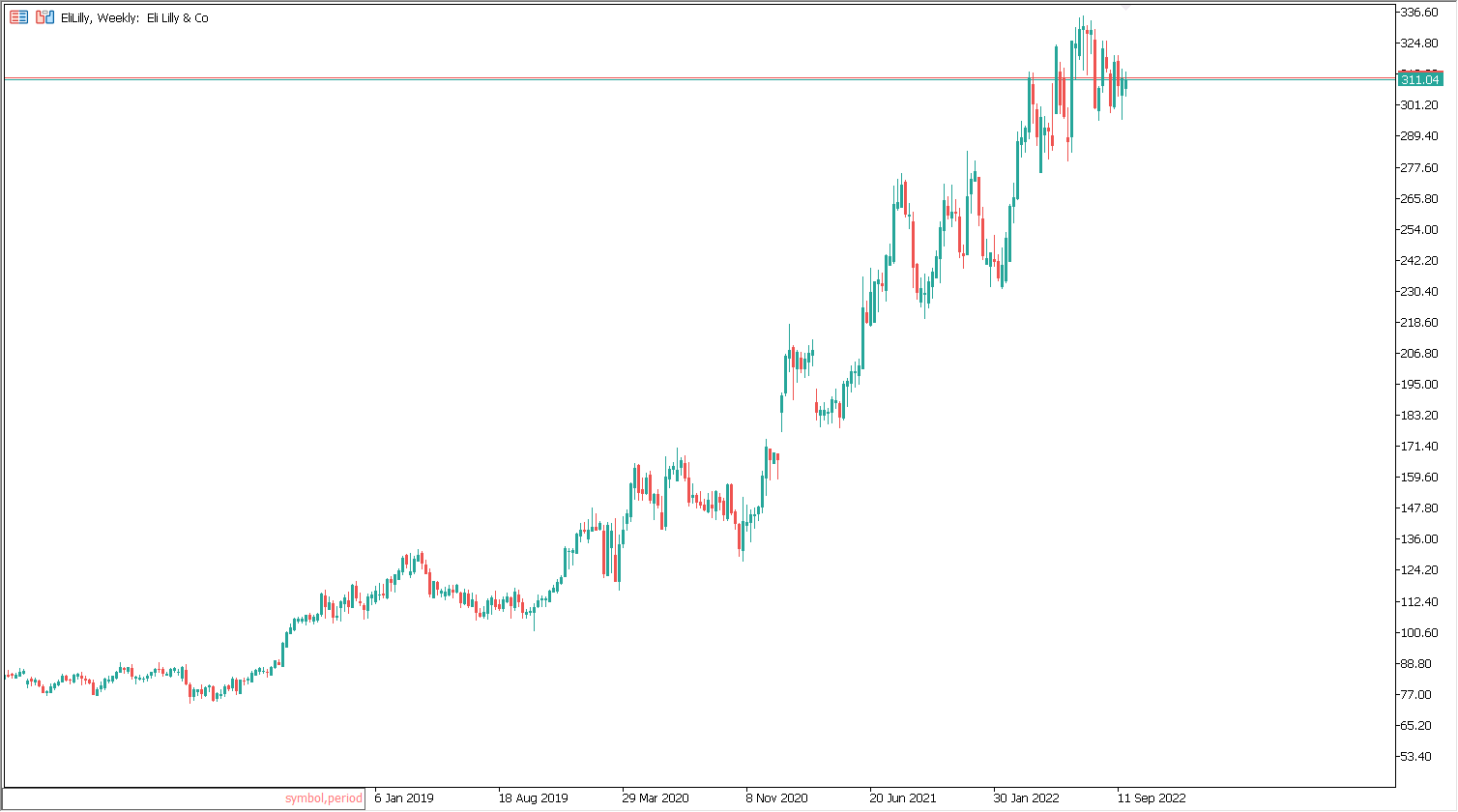Image resolution: width=1458 pixels, height=812 pixels.
Task: Select the 311.04 current price label
Action: [x=1420, y=79]
